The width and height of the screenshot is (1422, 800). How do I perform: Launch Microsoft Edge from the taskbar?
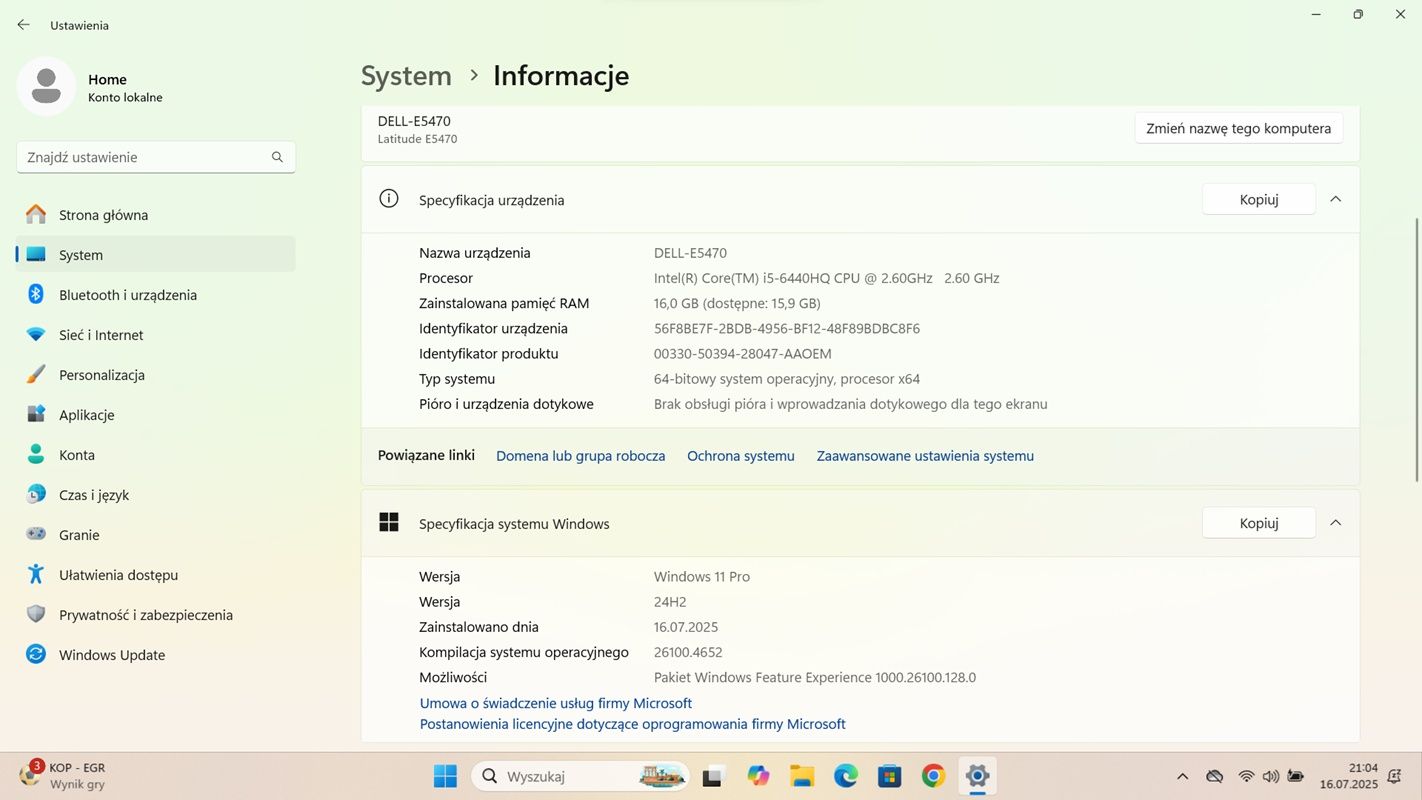(846, 776)
